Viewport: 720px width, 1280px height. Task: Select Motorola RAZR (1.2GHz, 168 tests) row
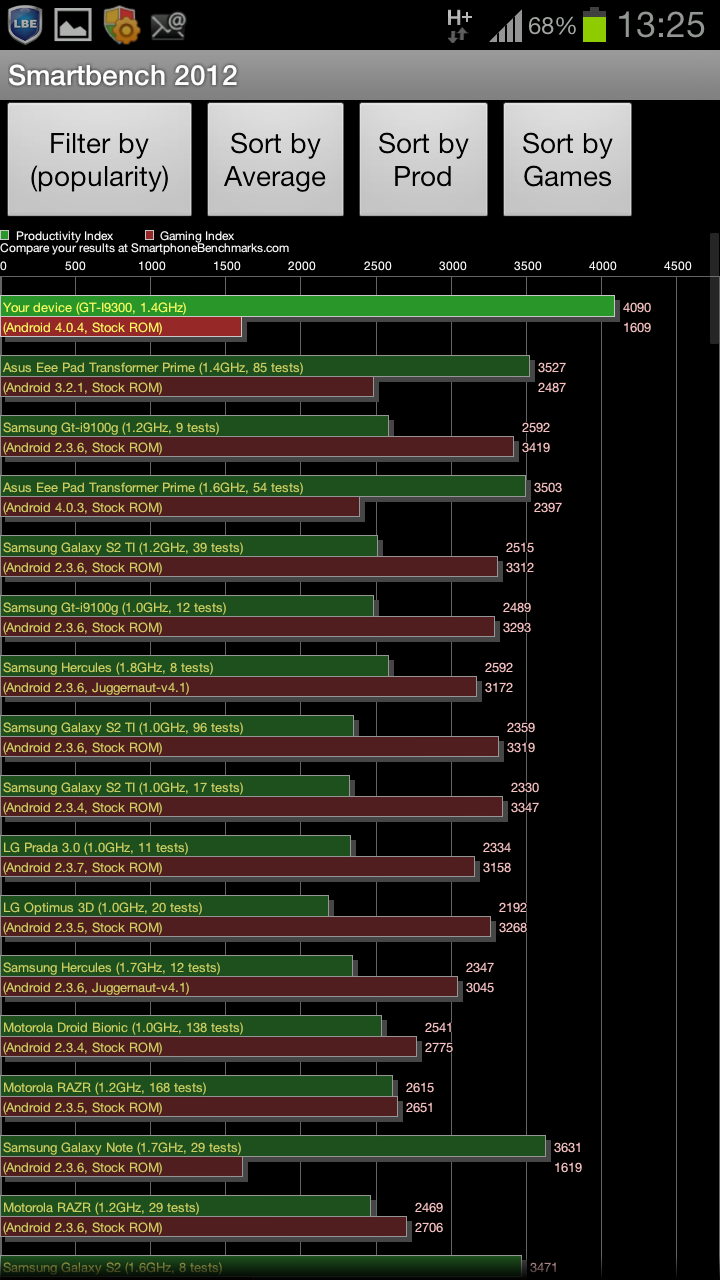coord(196,1087)
